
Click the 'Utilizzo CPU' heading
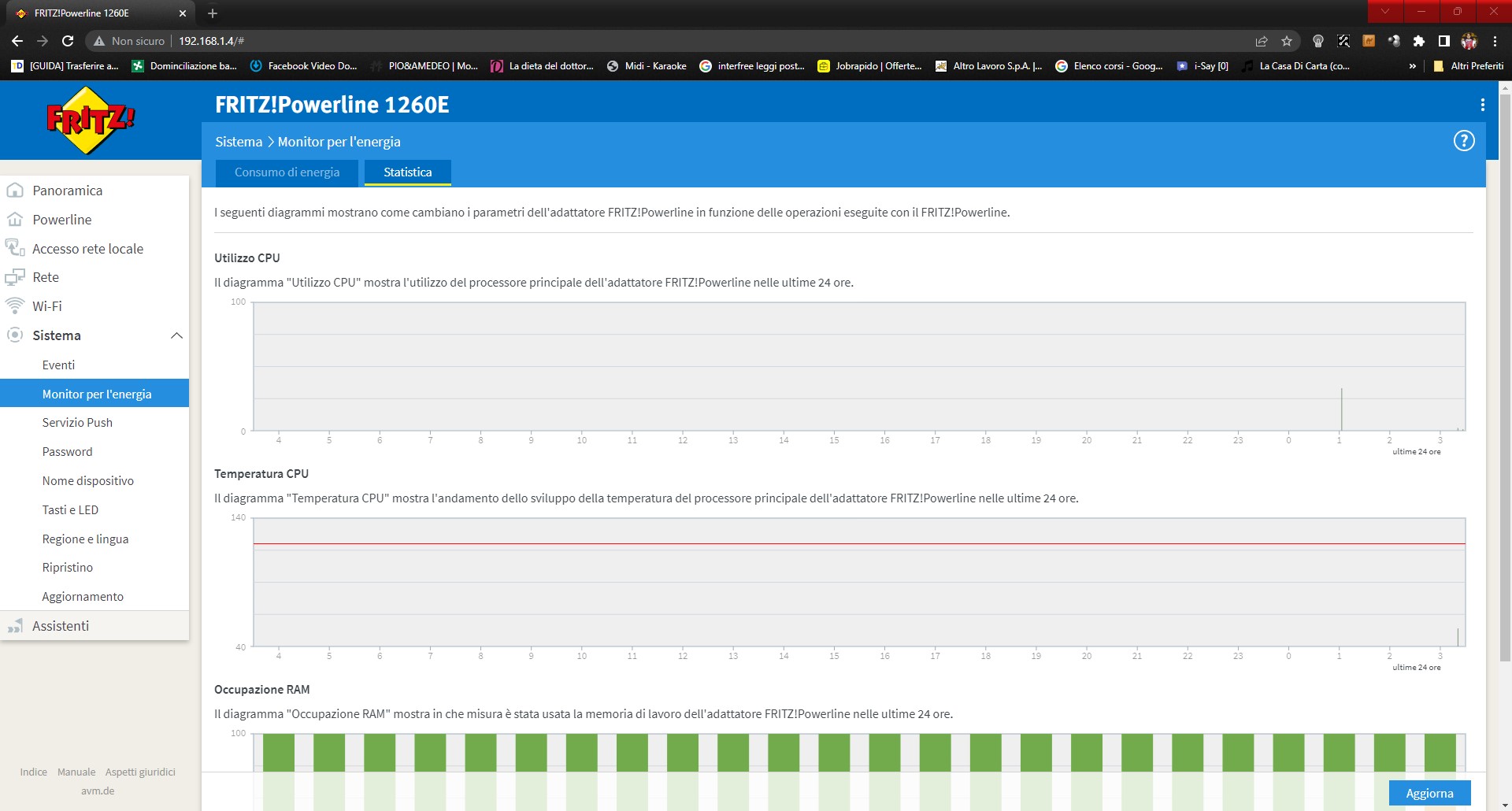pyautogui.click(x=247, y=258)
